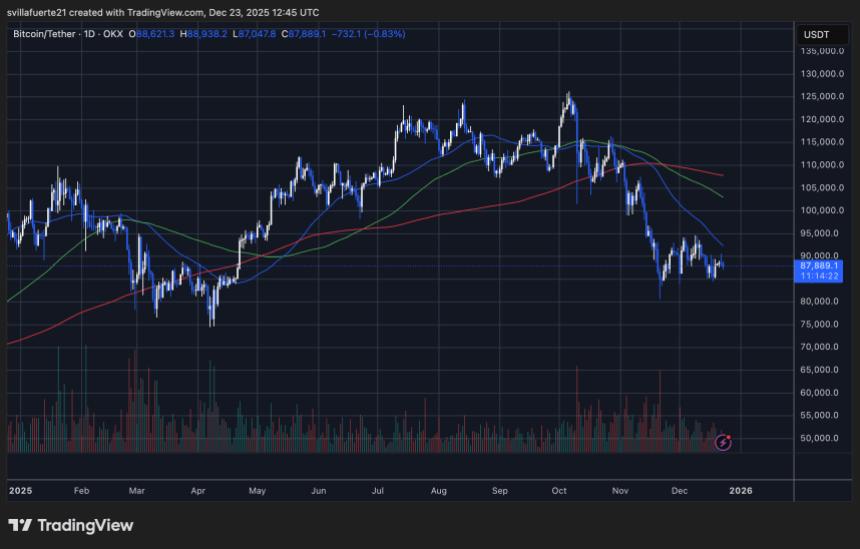
Task: Click the Dec marker on time axis
Action: [680, 491]
